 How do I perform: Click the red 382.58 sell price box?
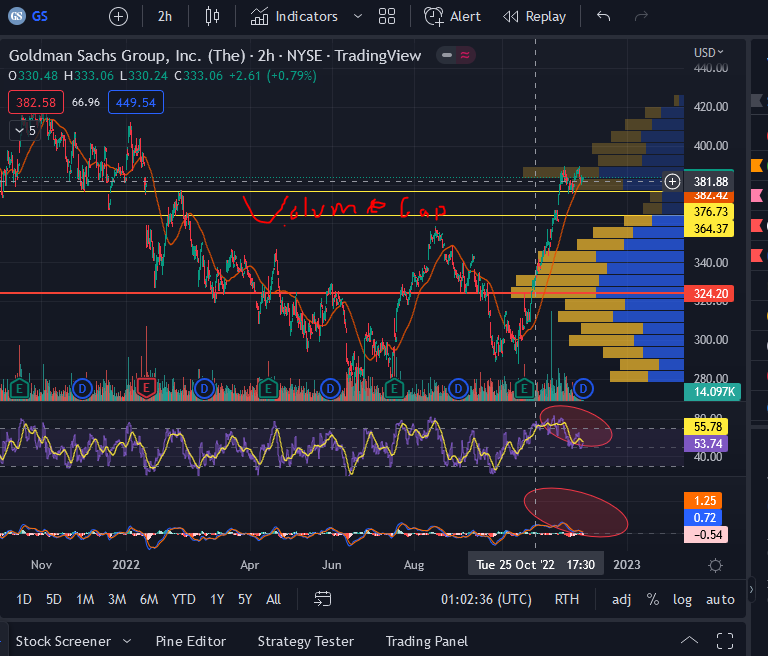click(x=36, y=102)
